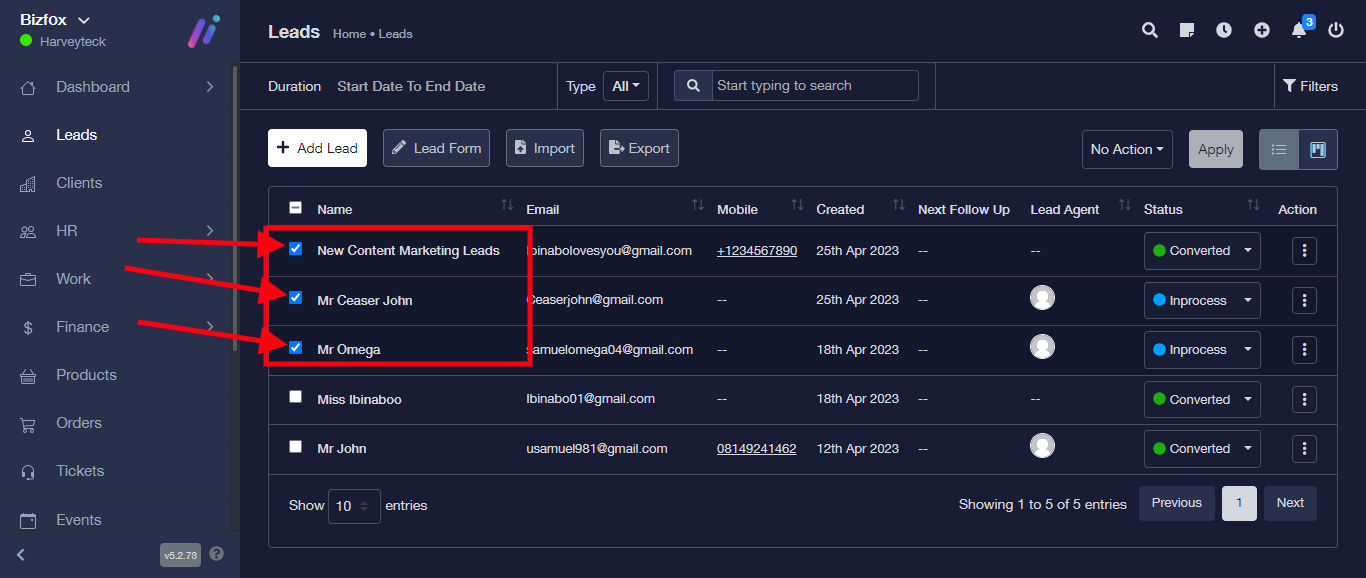Tick the Mr John lead checkbox
1366x578 pixels.
coord(295,447)
